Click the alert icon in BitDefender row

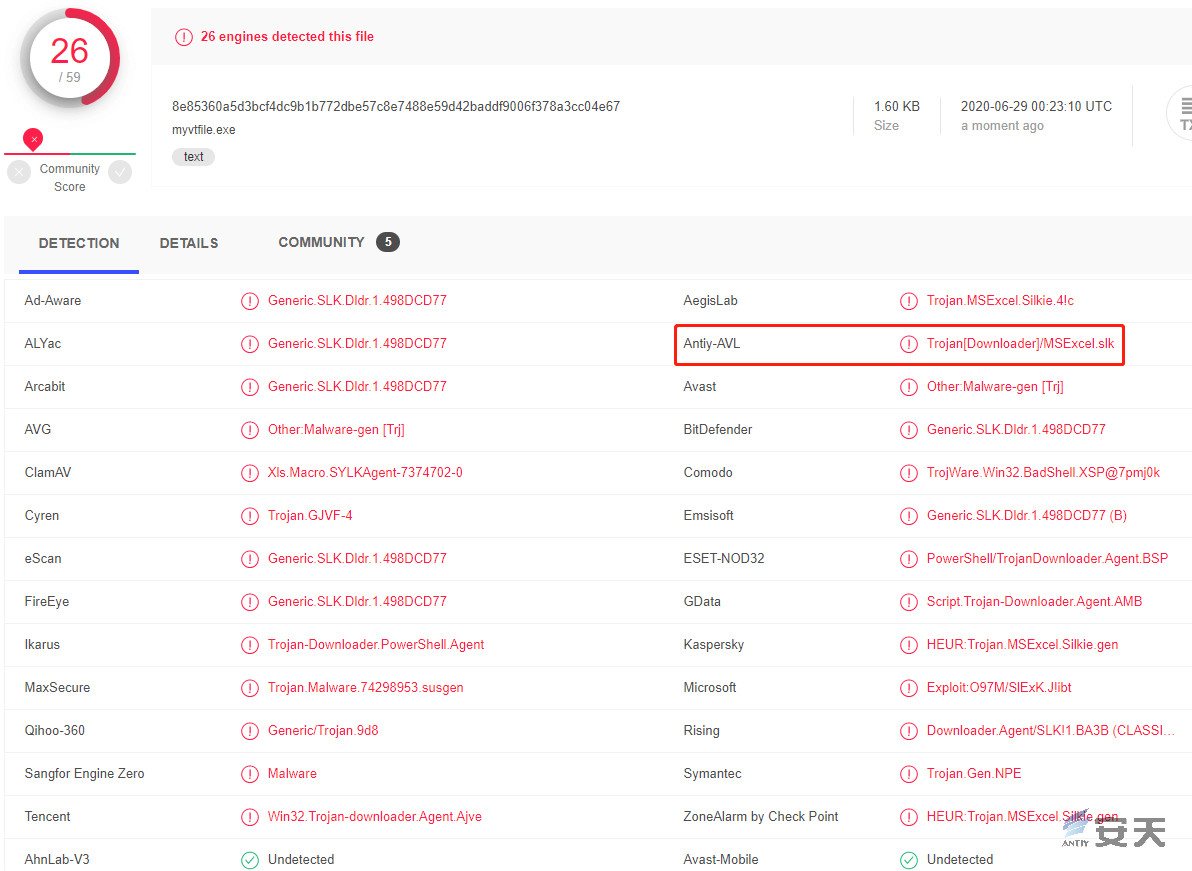pyautogui.click(x=908, y=430)
